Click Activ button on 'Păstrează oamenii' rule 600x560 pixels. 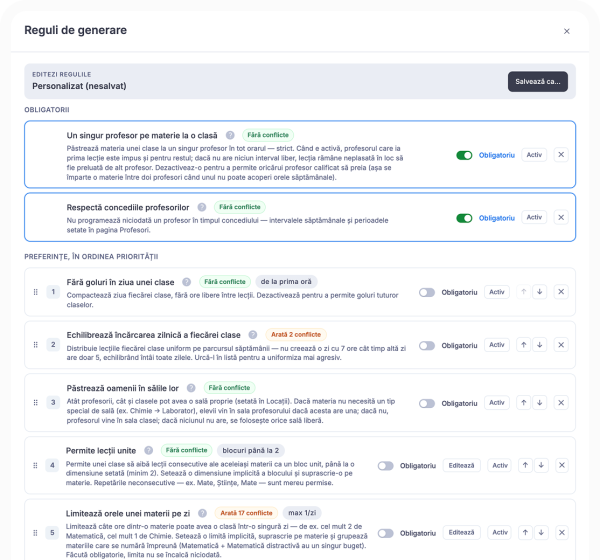click(x=497, y=403)
